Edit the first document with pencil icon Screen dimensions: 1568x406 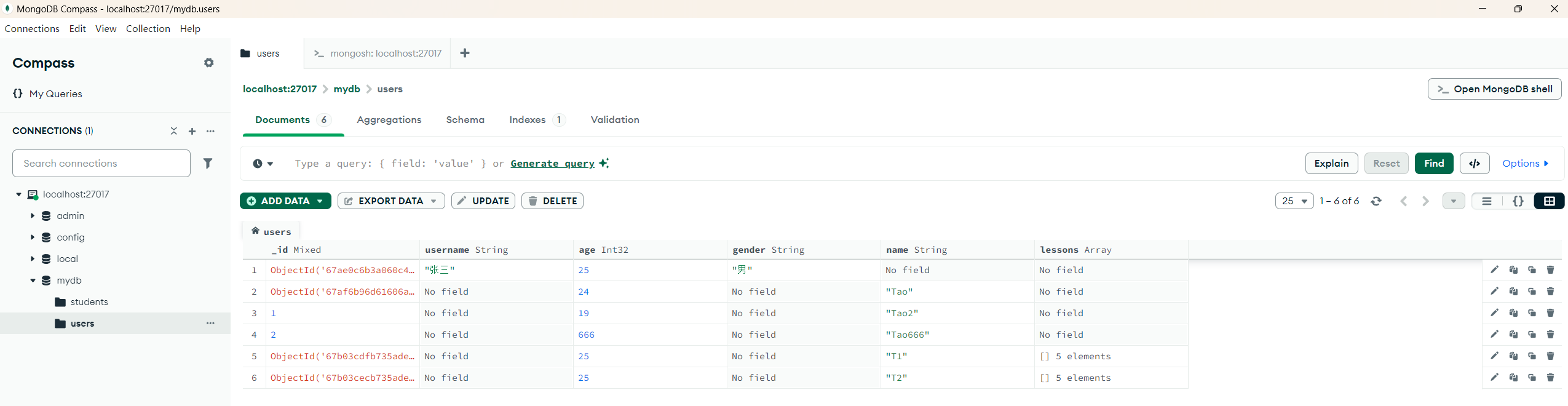pyautogui.click(x=1494, y=269)
